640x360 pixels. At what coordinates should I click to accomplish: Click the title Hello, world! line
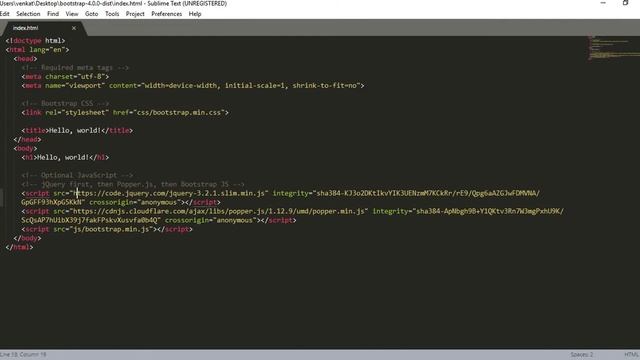point(77,131)
